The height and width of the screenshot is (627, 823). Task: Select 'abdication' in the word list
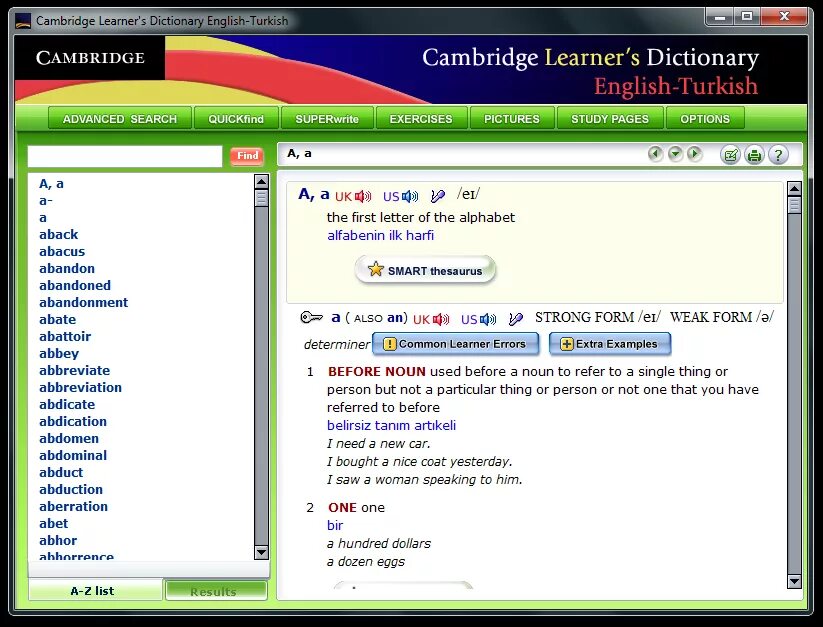(73, 421)
